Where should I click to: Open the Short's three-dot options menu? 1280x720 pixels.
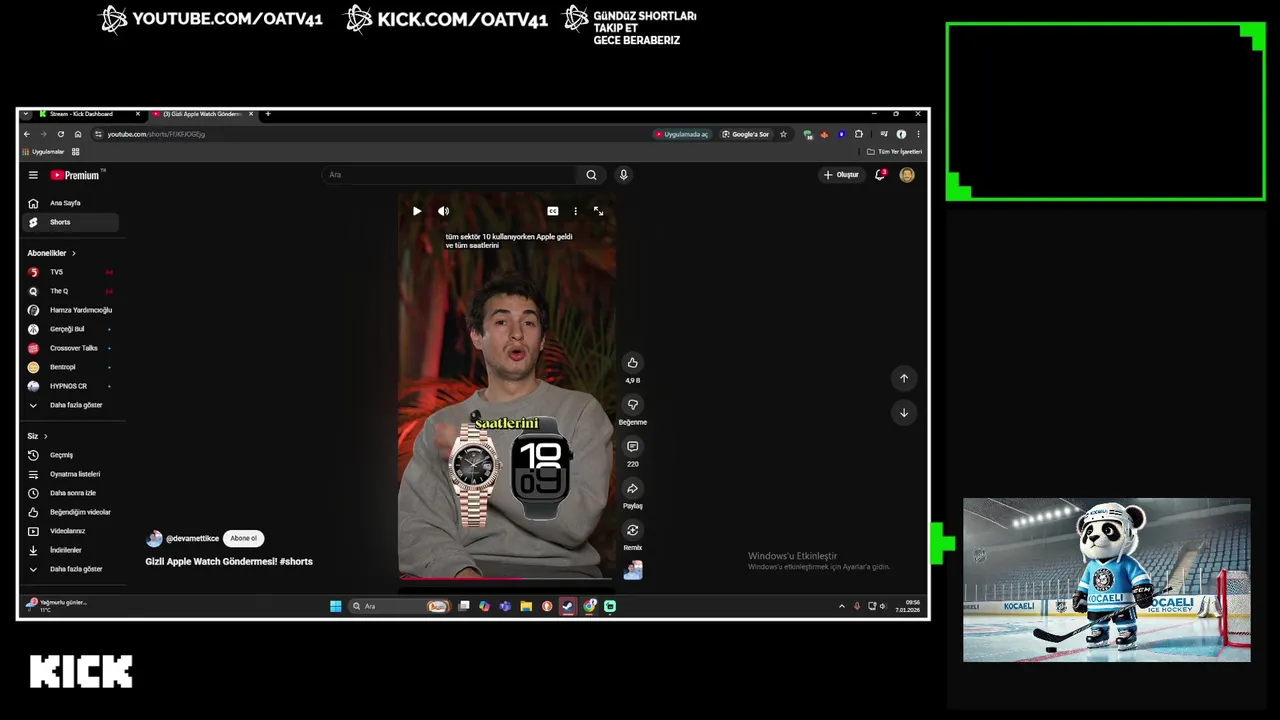tap(575, 211)
